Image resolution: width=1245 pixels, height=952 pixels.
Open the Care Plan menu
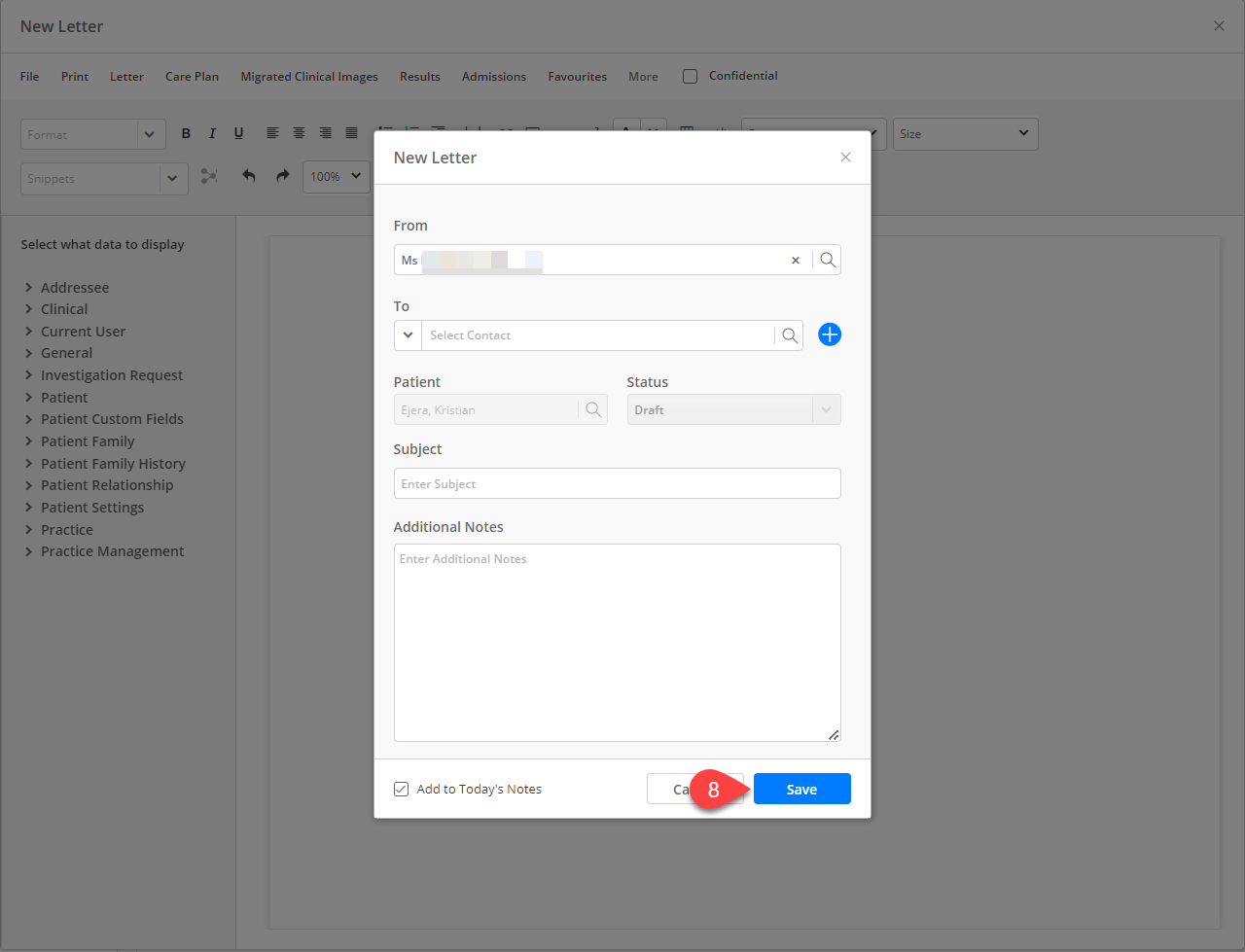click(x=192, y=77)
